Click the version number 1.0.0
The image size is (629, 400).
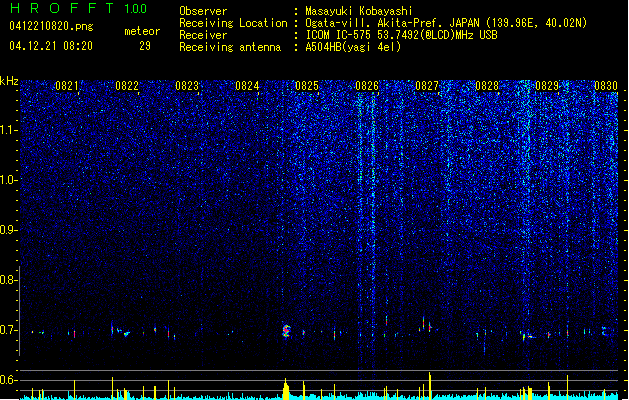[x=136, y=8]
